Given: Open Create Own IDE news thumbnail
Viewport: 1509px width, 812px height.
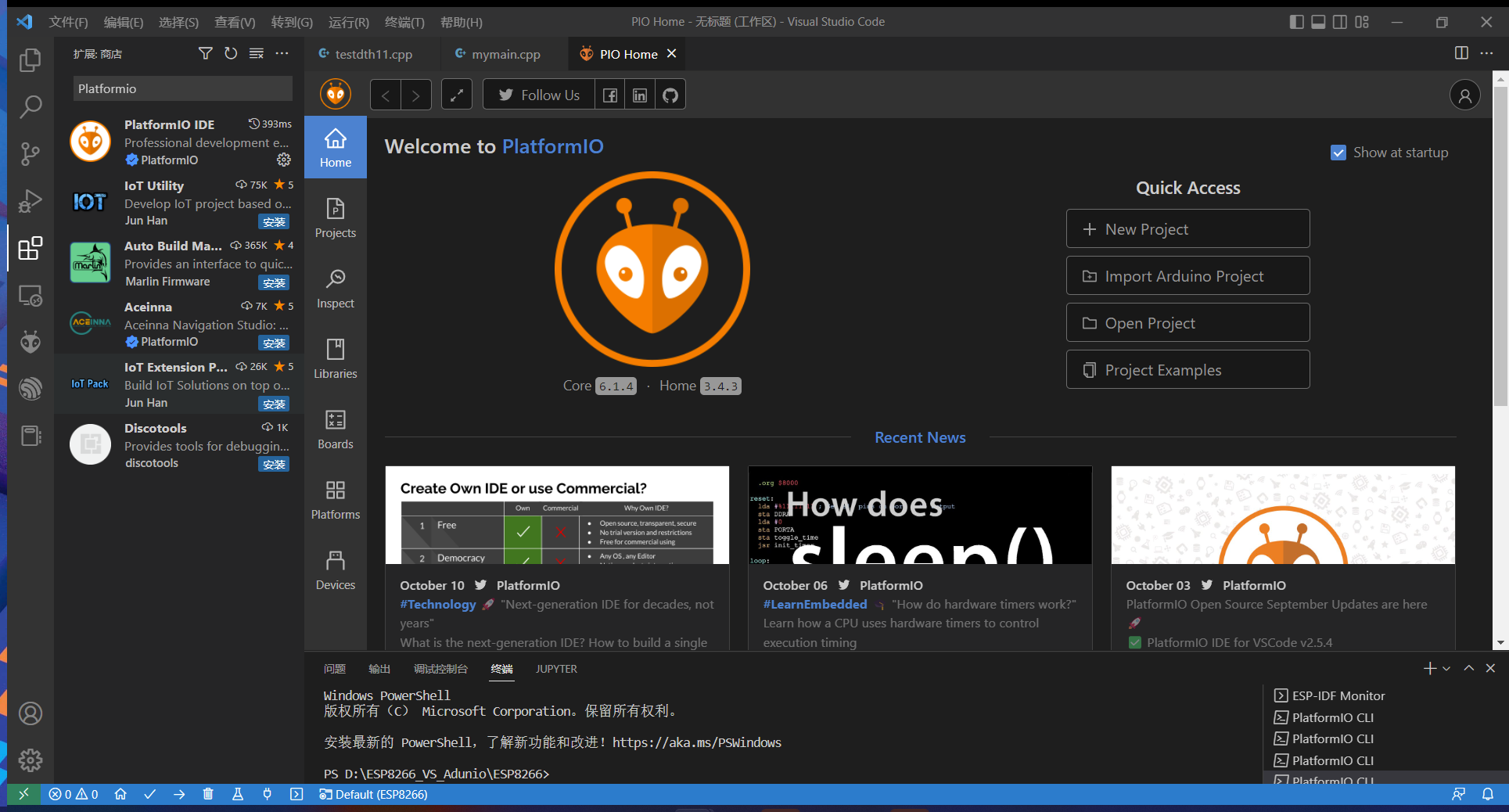Looking at the screenshot, I should 557,515.
